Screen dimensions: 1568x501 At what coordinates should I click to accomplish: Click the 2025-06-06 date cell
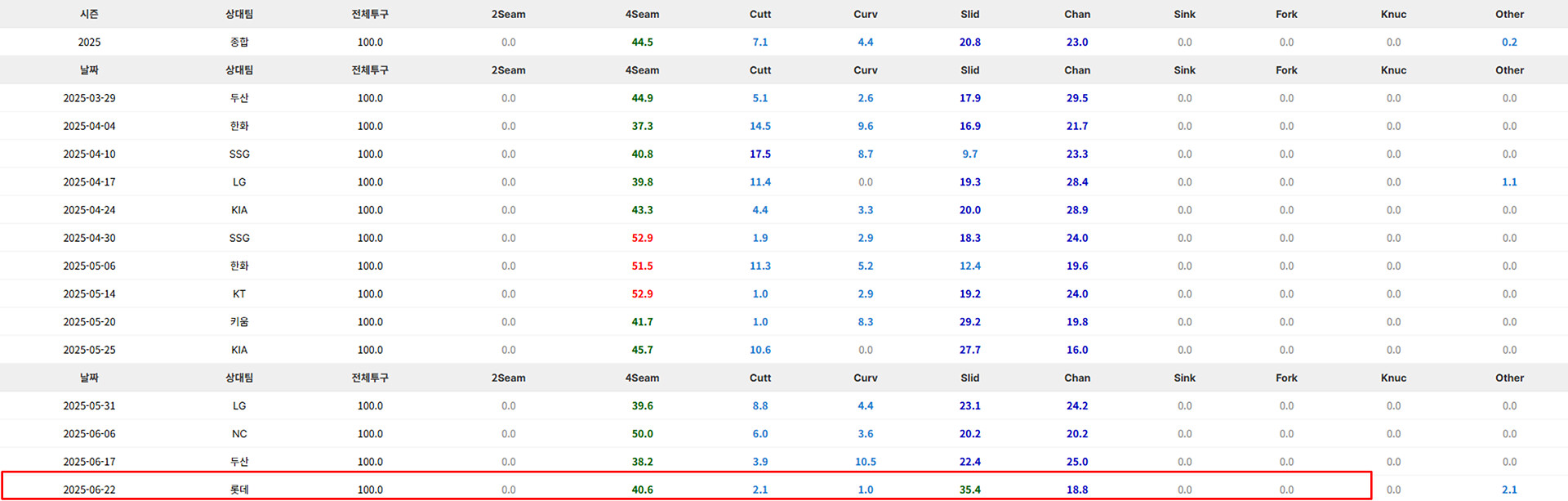(89, 434)
